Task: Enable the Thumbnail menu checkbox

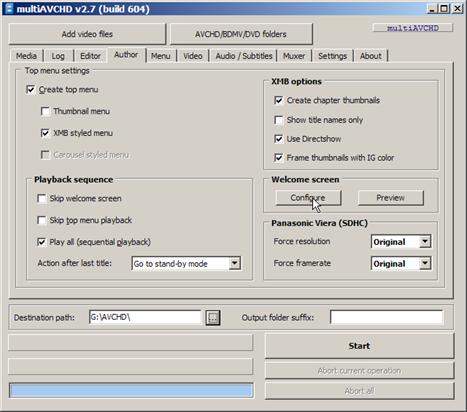Action: pyautogui.click(x=45, y=111)
